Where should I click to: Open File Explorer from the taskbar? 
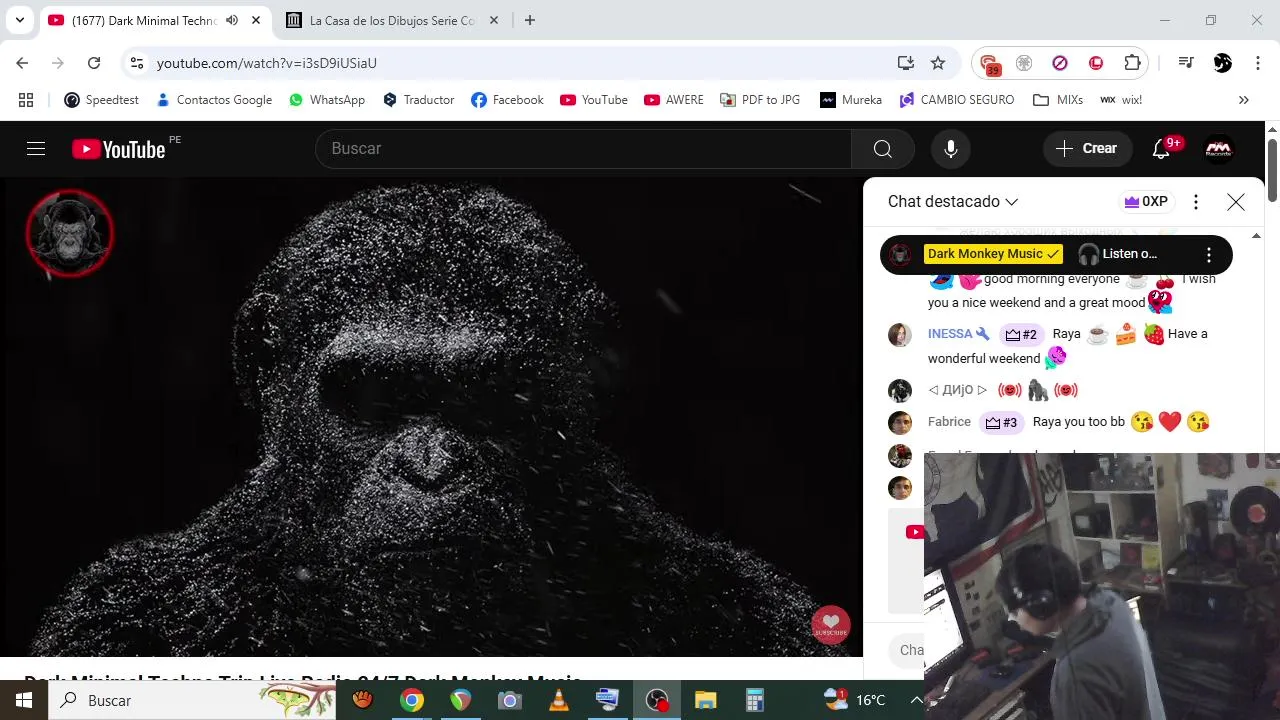(x=706, y=700)
